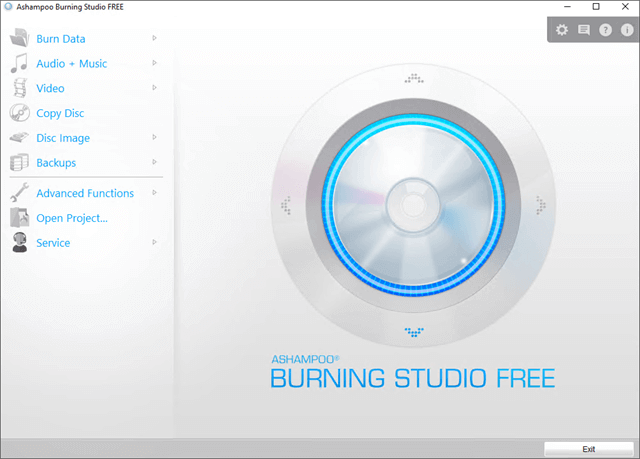Click the Exit button
The image size is (640, 459).
click(x=589, y=449)
